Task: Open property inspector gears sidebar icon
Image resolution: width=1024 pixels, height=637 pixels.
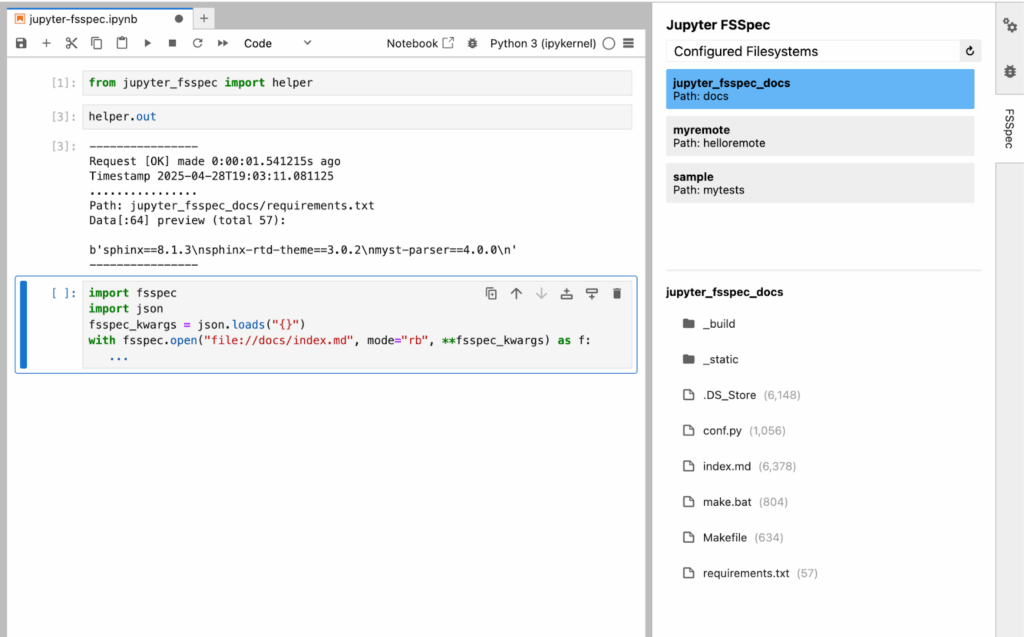Action: [x=1010, y=25]
